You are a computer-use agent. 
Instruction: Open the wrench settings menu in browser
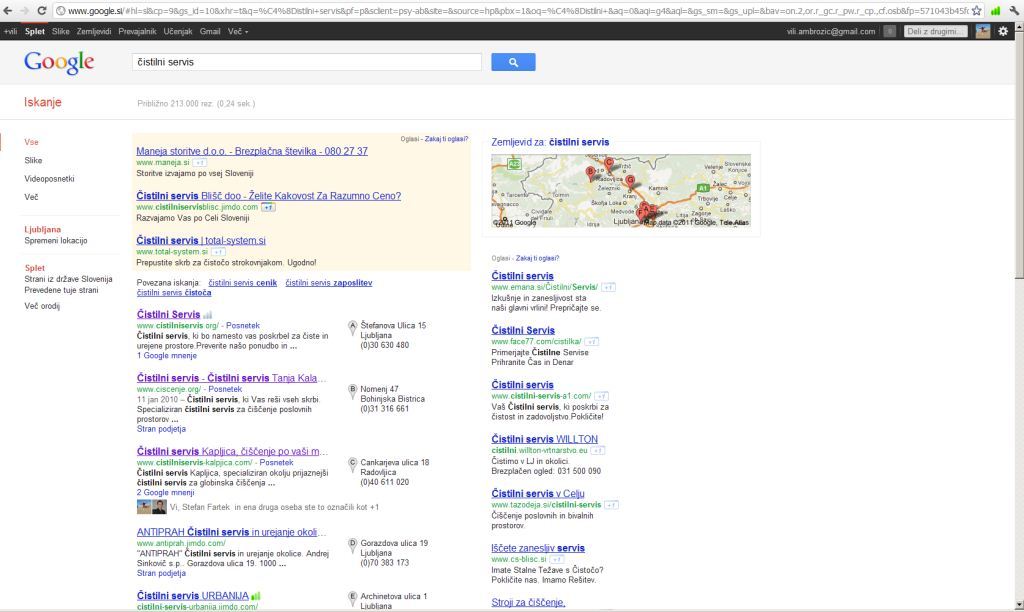pyautogui.click(x=1014, y=10)
